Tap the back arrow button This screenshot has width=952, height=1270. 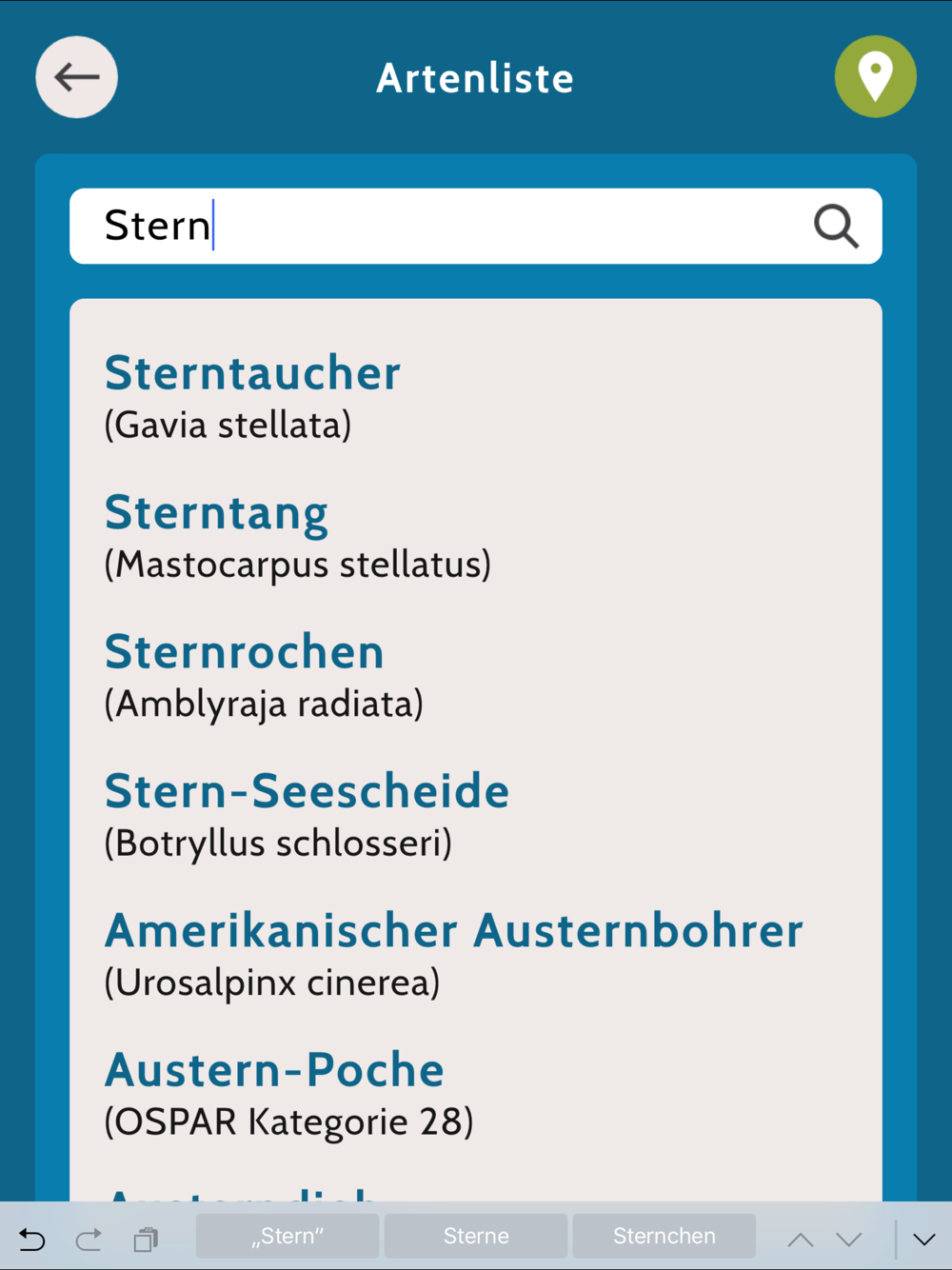pos(76,77)
